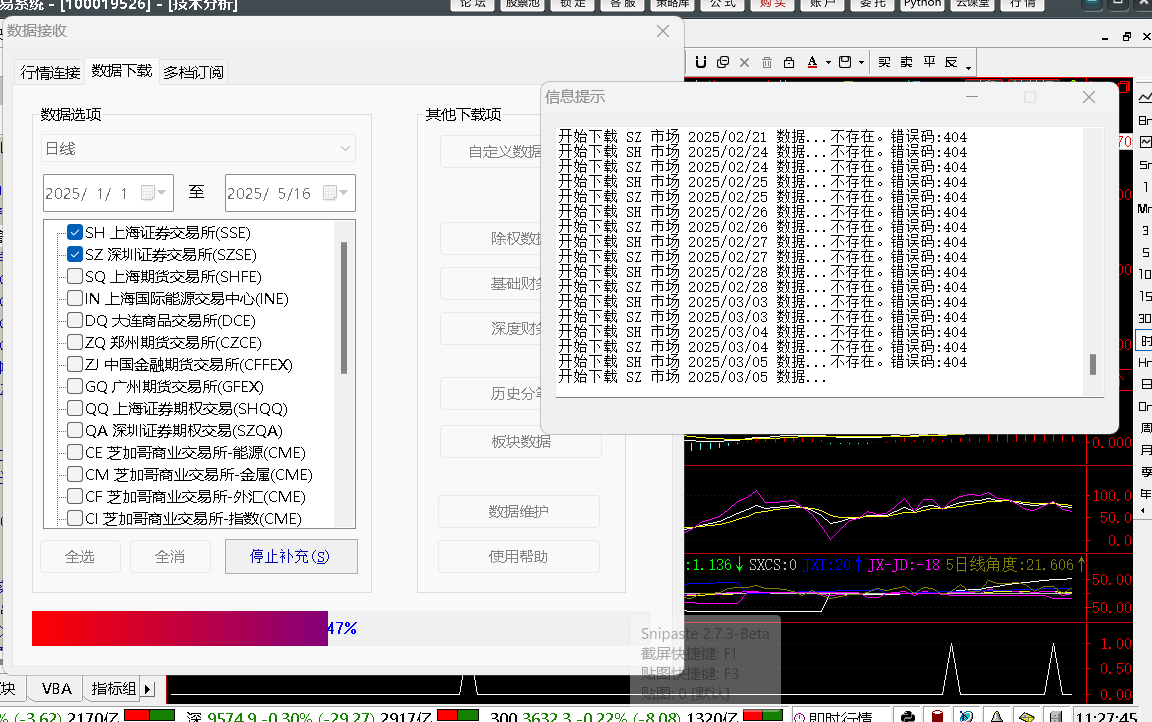This screenshot has height=722, width=1152.
Task: Click the lock icon in toolbar
Action: (x=788, y=62)
